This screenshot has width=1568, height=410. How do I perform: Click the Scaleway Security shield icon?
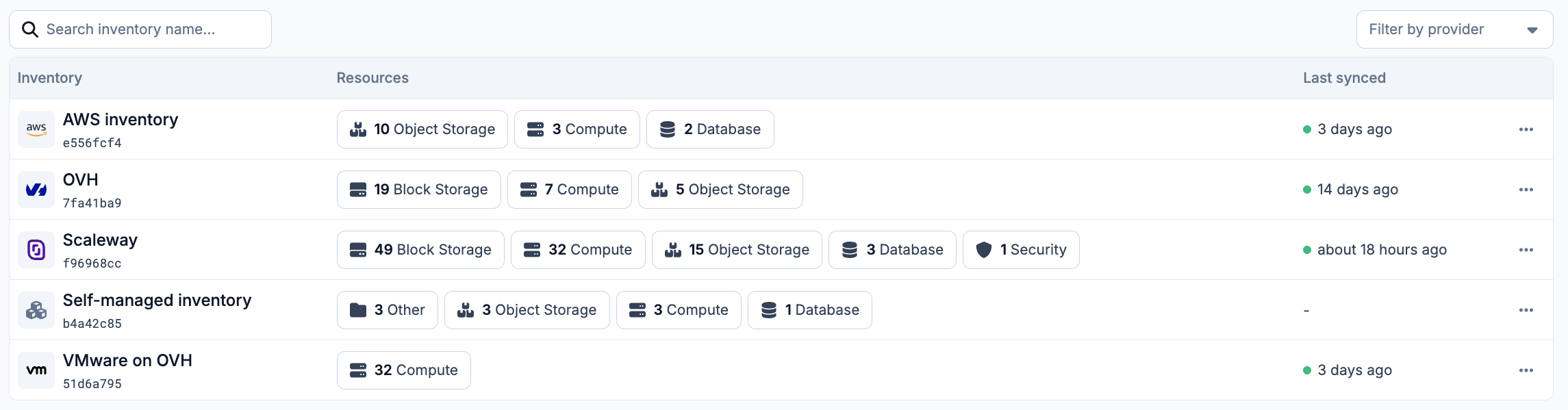[984, 250]
